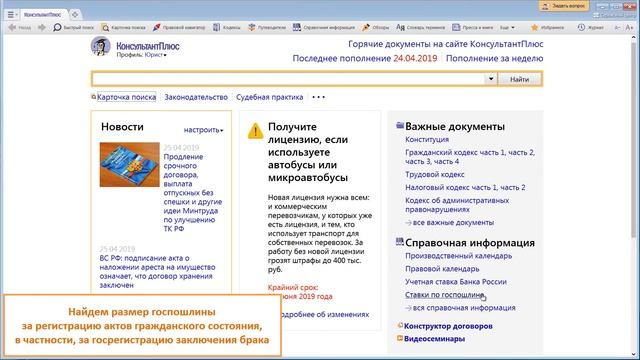Open Справочная информация in the toolbar
Viewport: 640px width, 360px height.
[x=324, y=27]
